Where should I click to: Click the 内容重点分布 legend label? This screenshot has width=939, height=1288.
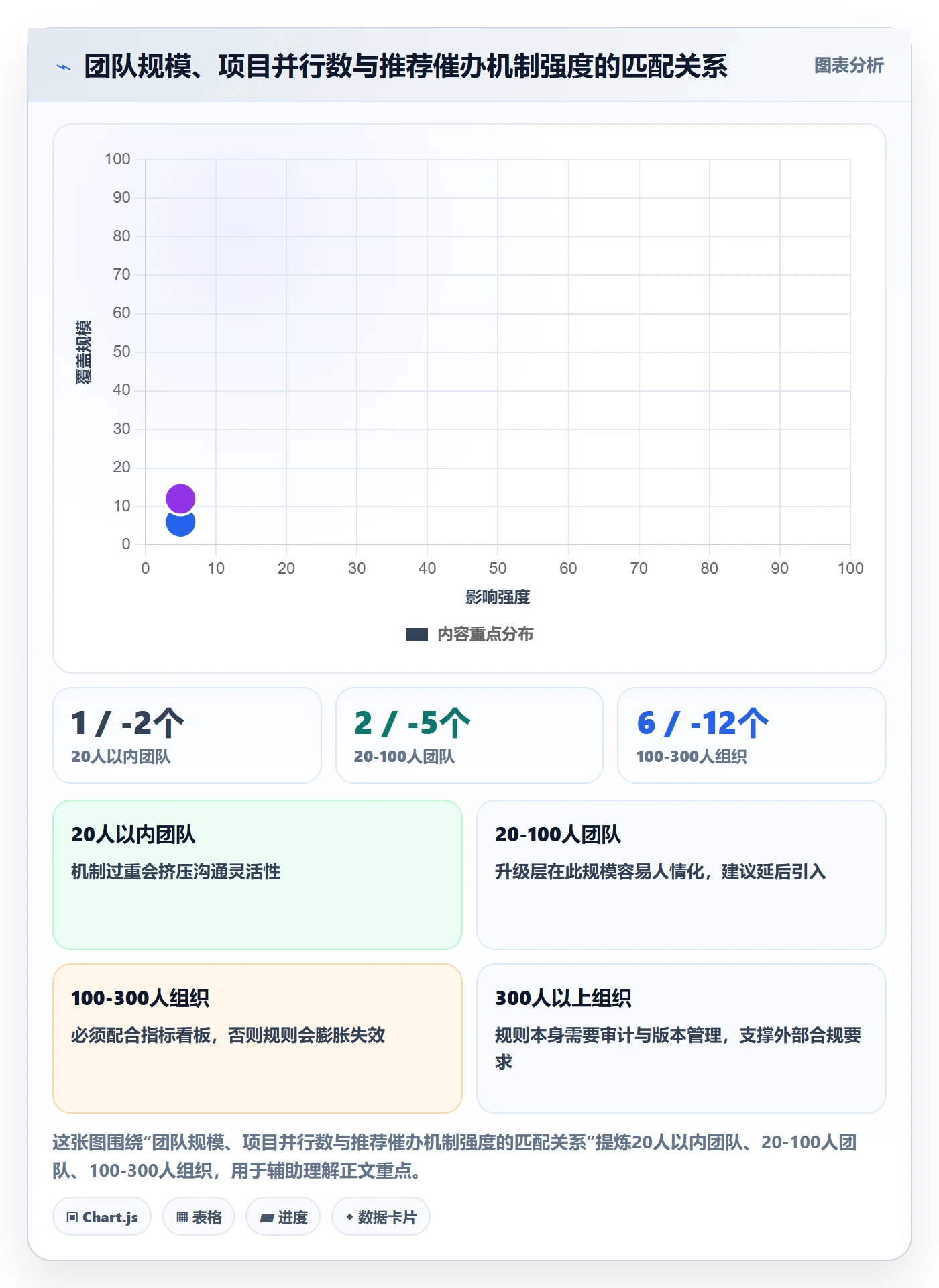pyautogui.click(x=485, y=634)
